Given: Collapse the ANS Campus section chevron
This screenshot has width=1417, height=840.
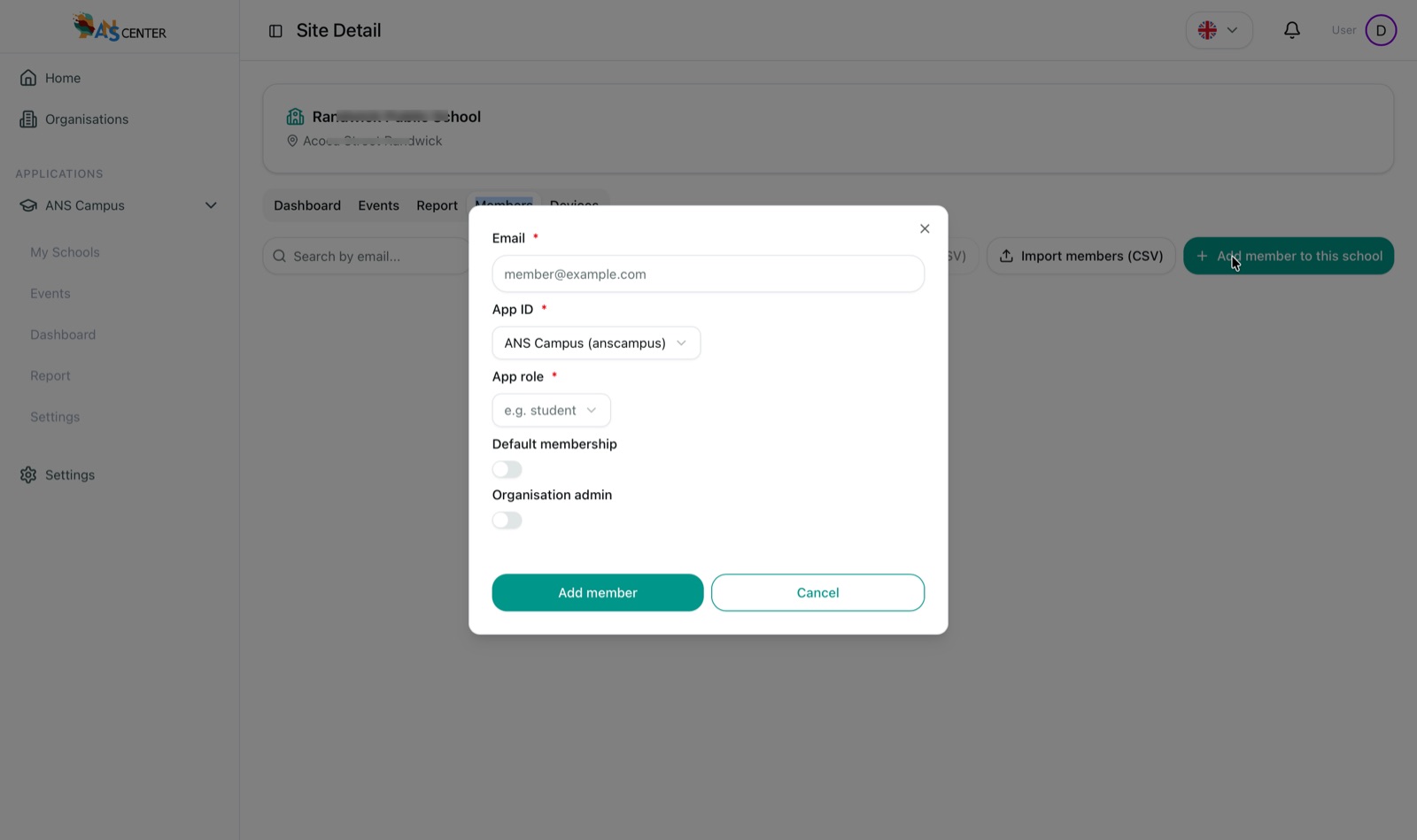Looking at the screenshot, I should click(211, 205).
